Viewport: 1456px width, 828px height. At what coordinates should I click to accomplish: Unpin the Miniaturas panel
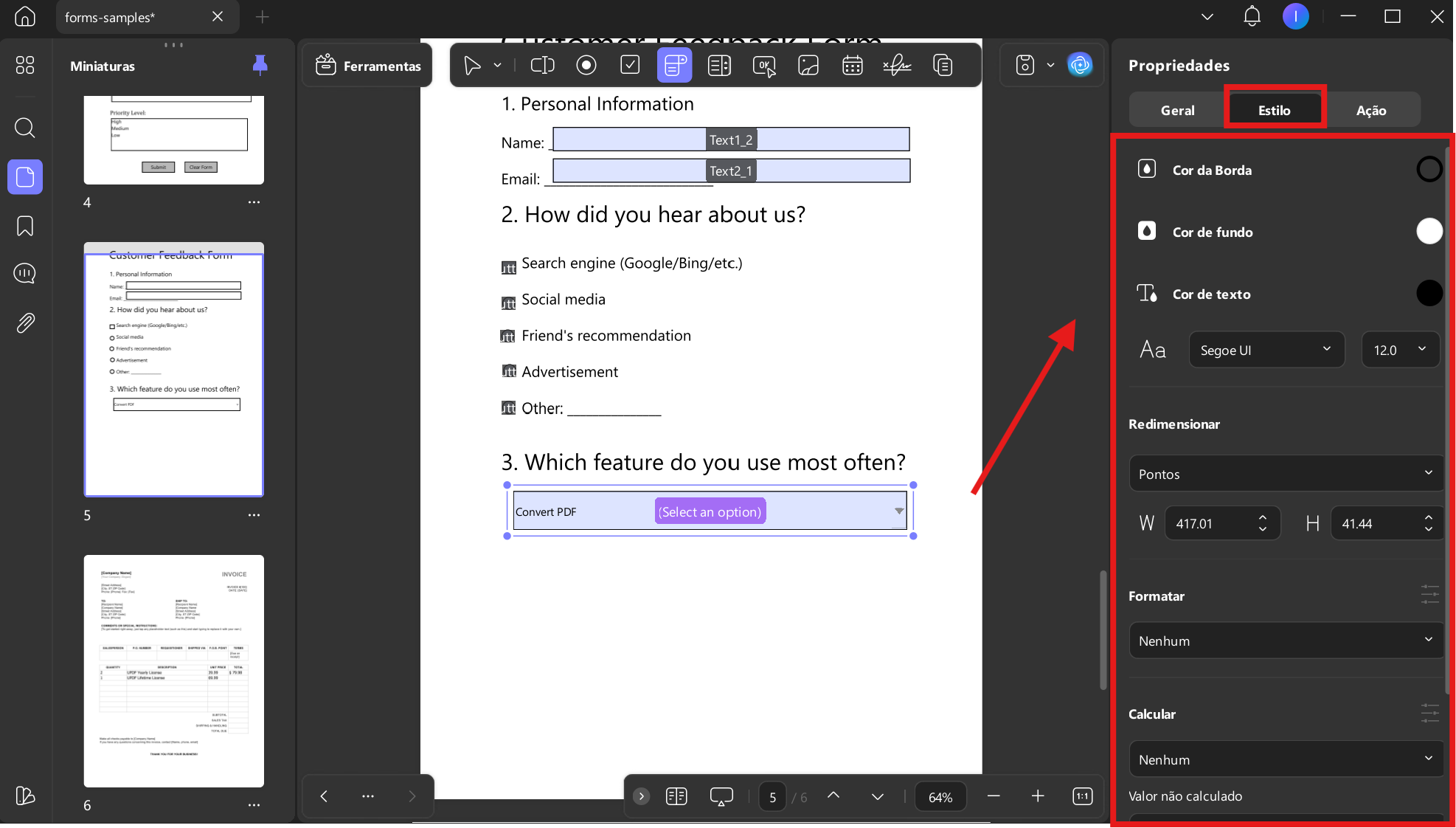(260, 66)
